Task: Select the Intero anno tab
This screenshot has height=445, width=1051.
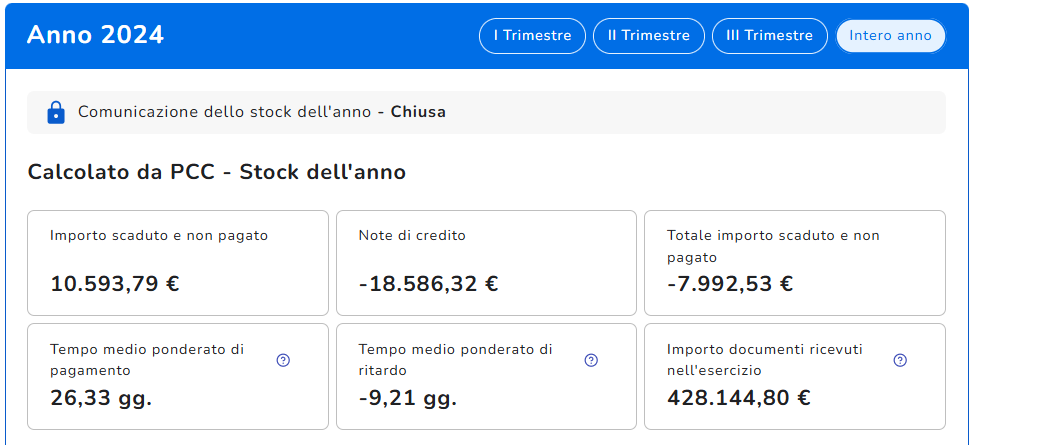Action: (890, 36)
